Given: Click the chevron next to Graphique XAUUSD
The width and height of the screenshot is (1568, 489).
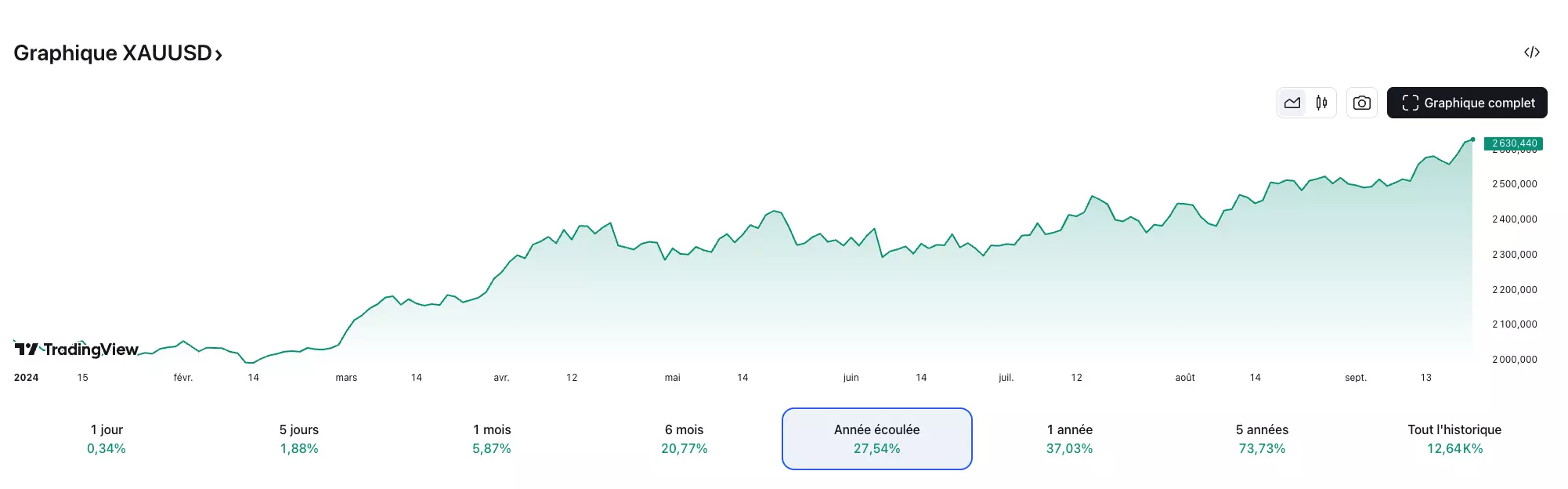Looking at the screenshot, I should [x=219, y=55].
